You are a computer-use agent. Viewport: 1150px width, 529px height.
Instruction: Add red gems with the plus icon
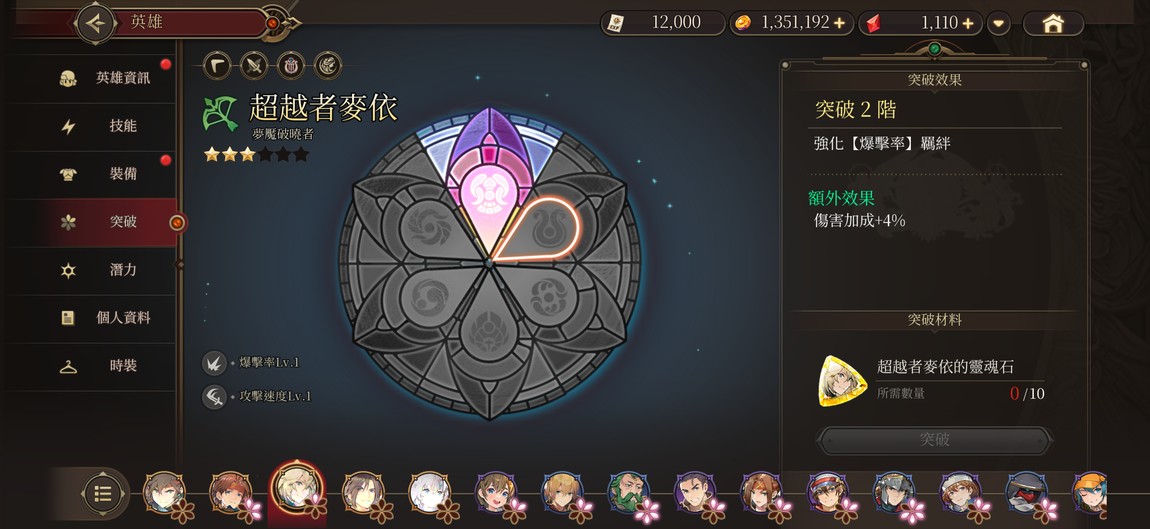(x=968, y=23)
